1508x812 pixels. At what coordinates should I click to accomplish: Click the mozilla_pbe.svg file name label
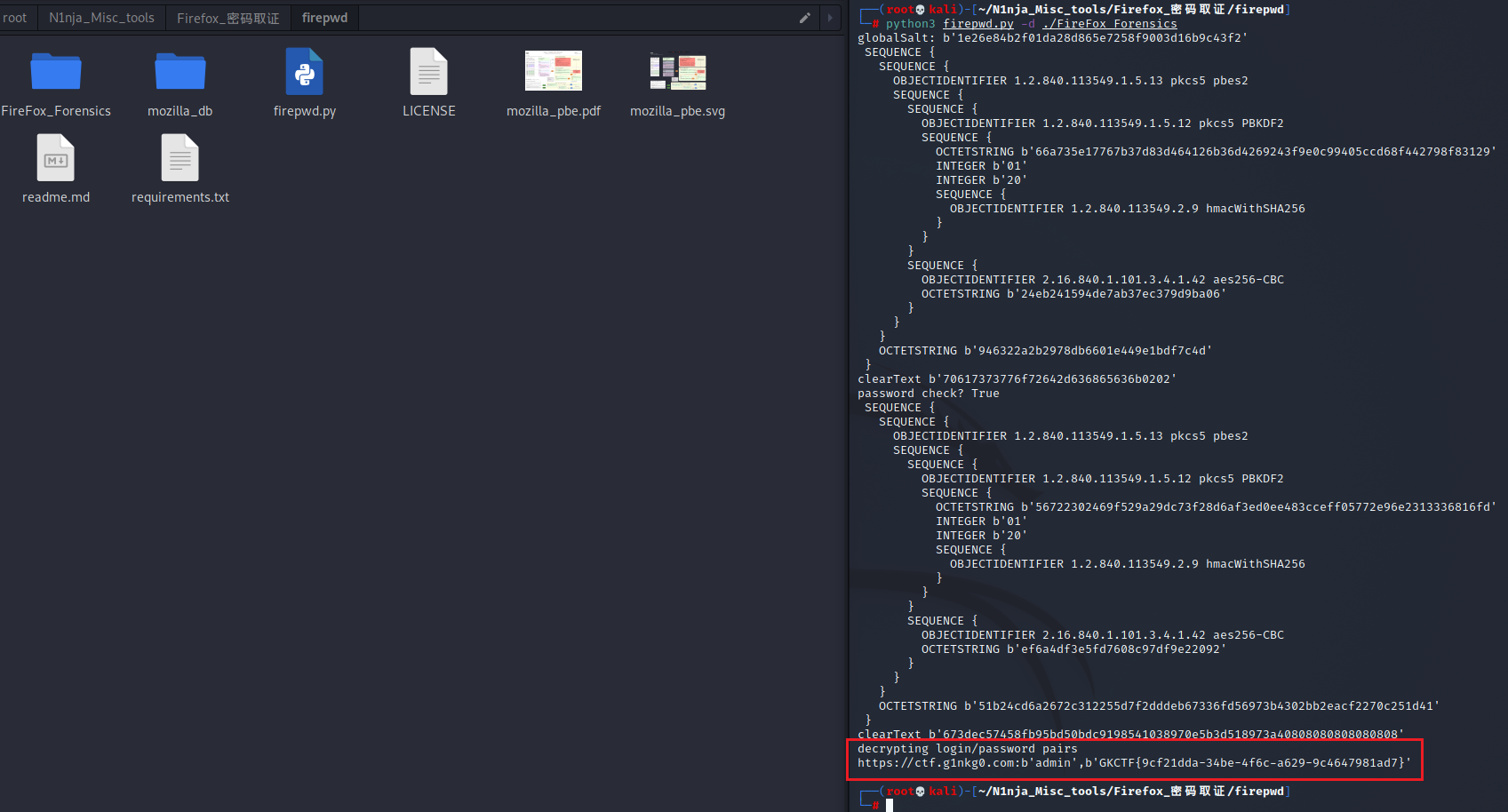coord(678,111)
